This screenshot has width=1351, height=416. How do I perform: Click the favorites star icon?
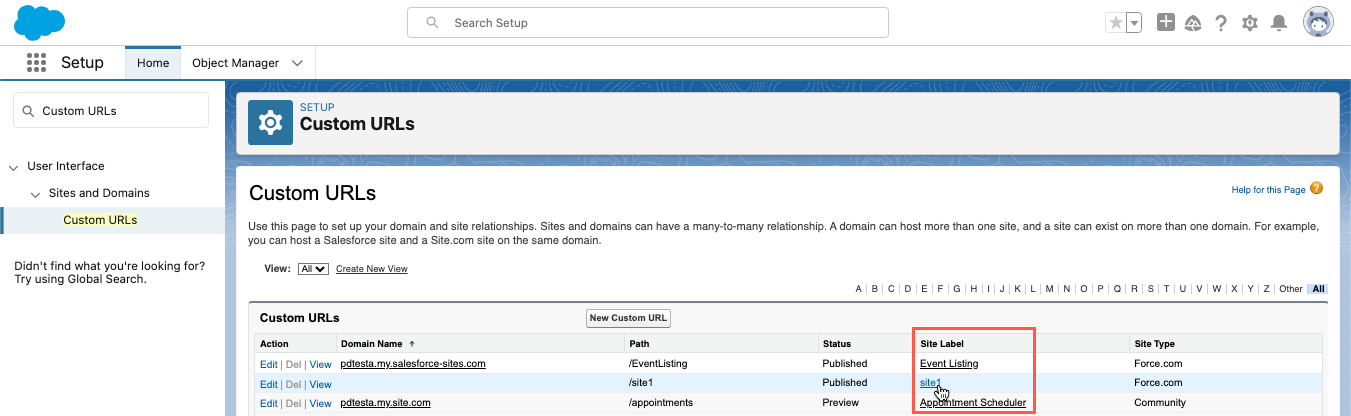1115,23
